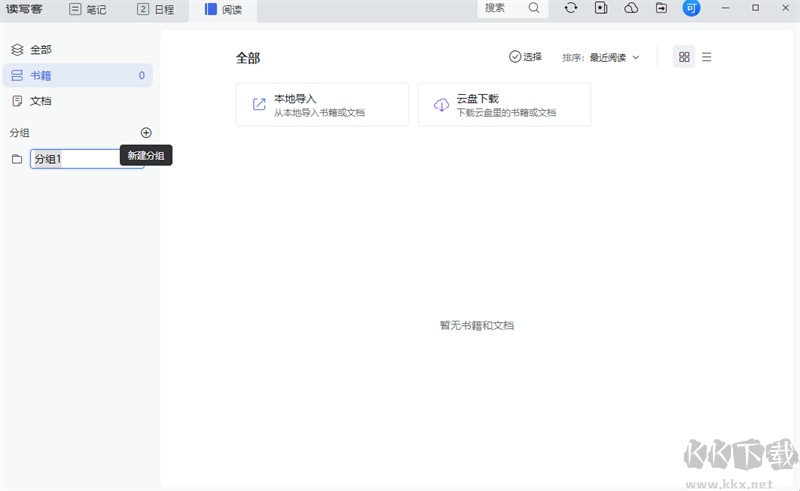This screenshot has height=491, width=800.
Task: Click the import folder icon in title bar
Action: pyautogui.click(x=661, y=8)
